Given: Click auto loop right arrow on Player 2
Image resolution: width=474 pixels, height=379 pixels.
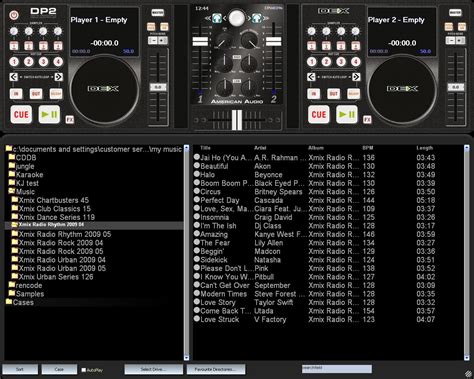Looking at the screenshot, I should tap(356, 77).
